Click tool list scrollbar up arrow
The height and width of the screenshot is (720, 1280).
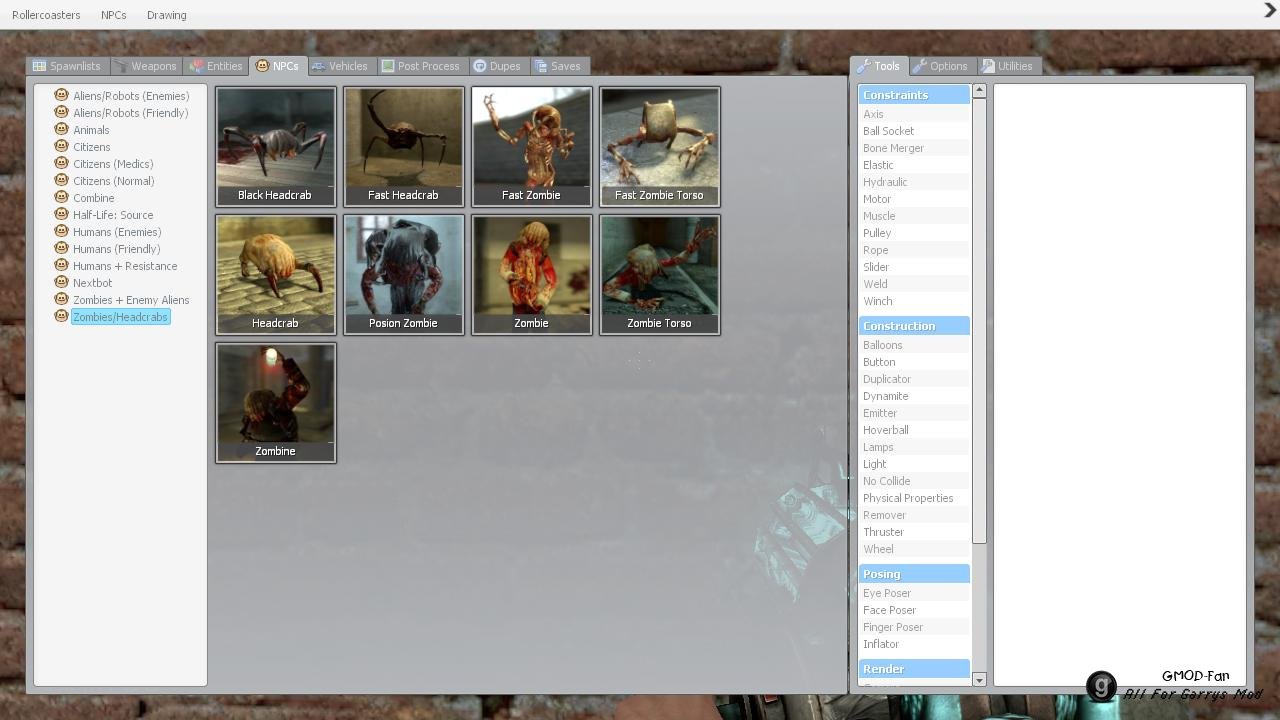[x=979, y=91]
